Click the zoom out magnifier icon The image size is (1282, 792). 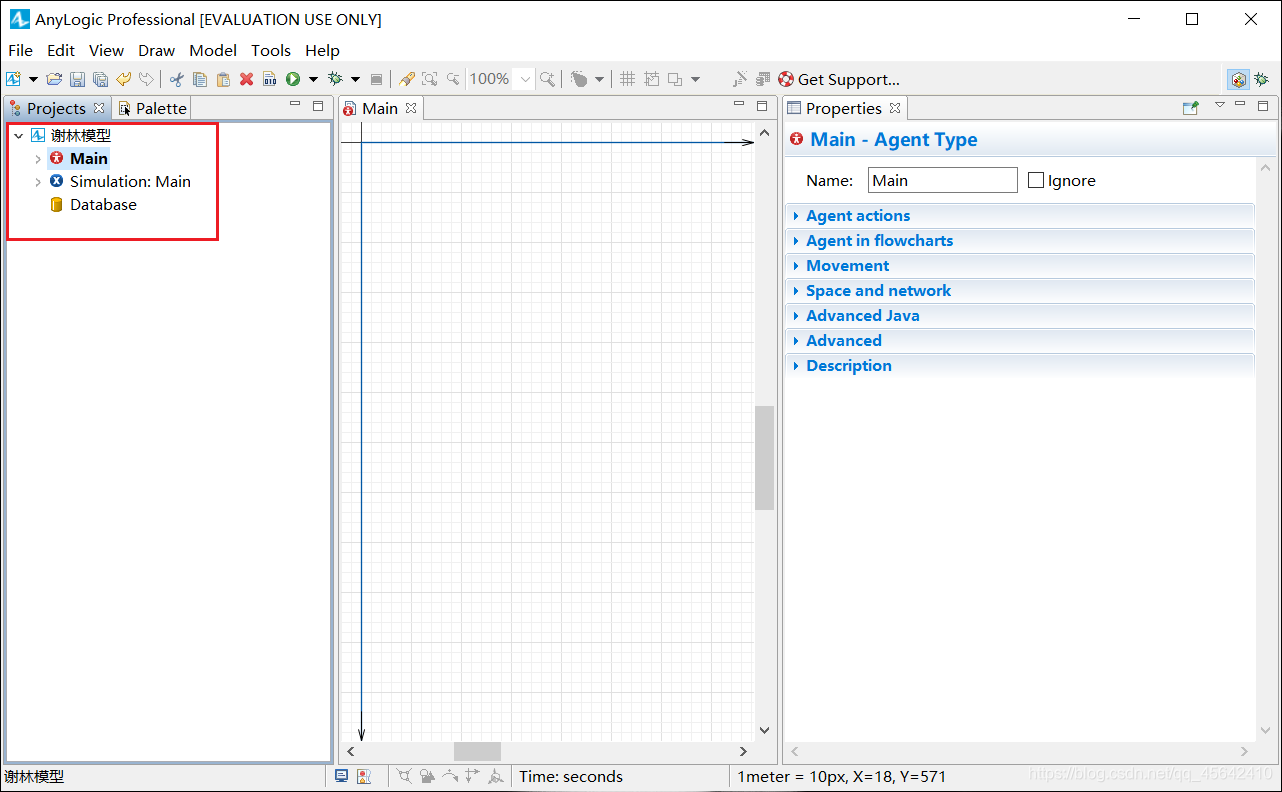tap(453, 79)
